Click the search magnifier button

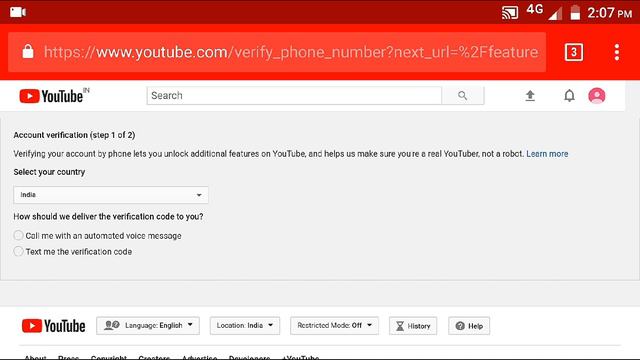pos(462,96)
